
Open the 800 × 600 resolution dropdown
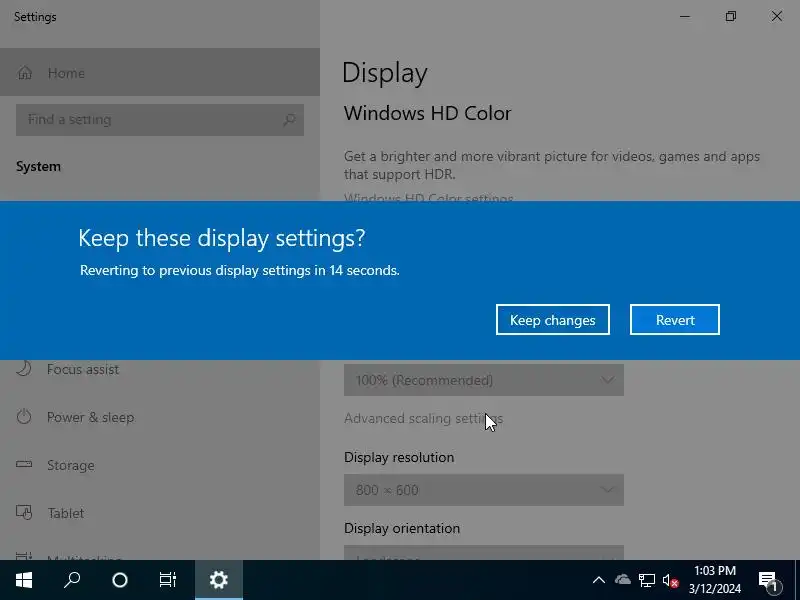[x=484, y=490]
